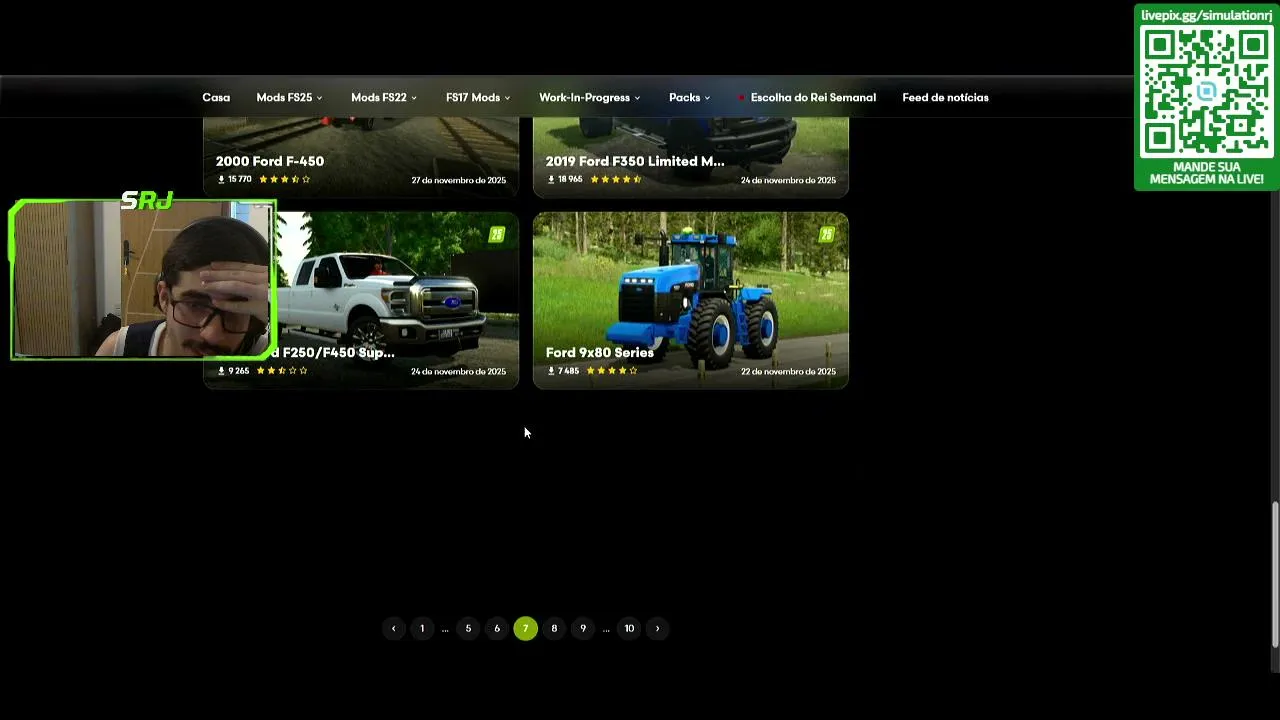Expand the Work-In-Progress dropdown

point(590,98)
